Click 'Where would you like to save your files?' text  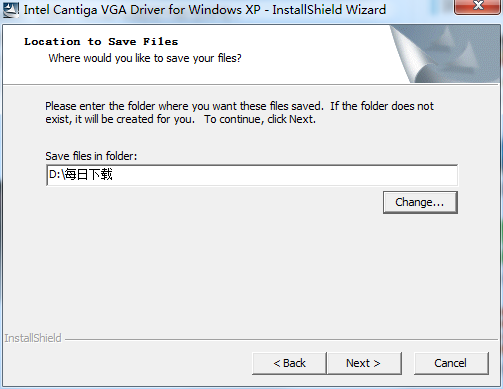145,58
